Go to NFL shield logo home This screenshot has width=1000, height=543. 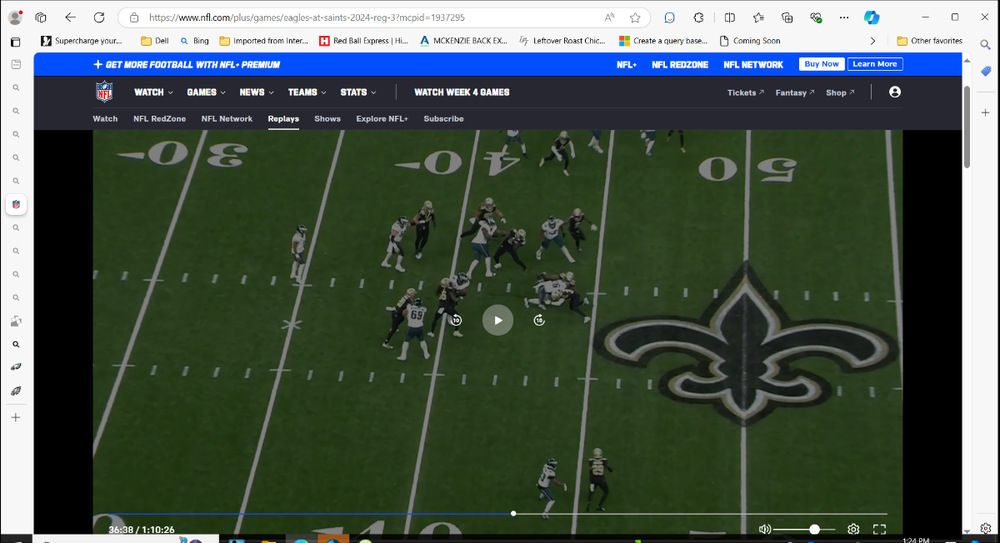(x=105, y=92)
